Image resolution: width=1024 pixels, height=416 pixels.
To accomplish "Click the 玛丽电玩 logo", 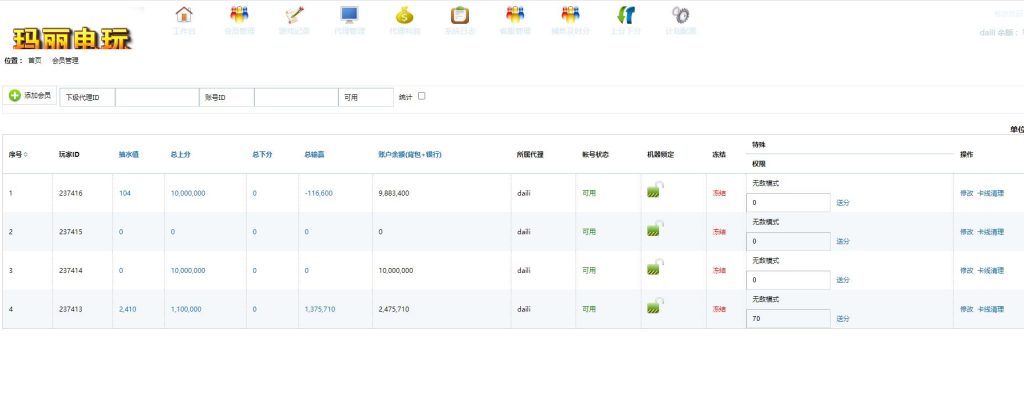I will coord(72,39).
